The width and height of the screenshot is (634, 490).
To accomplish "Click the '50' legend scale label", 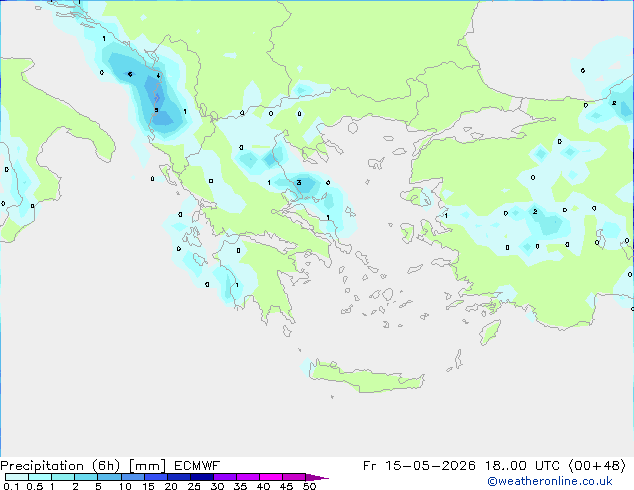I will tap(310, 486).
